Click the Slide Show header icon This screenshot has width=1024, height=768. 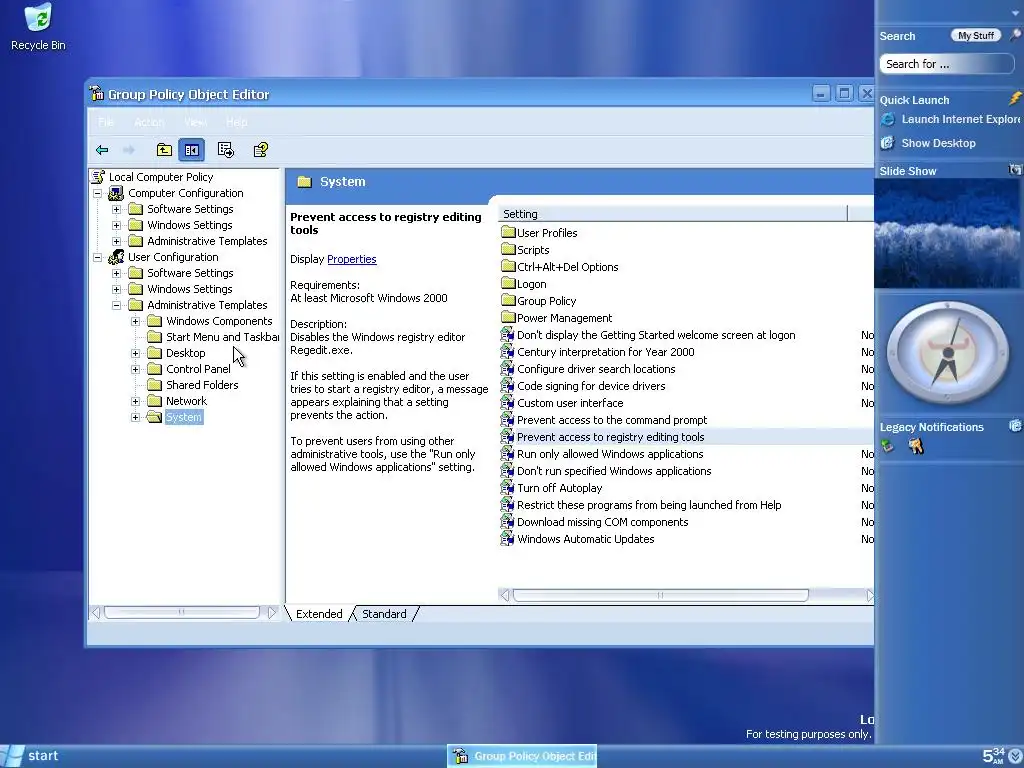coord(1015,170)
